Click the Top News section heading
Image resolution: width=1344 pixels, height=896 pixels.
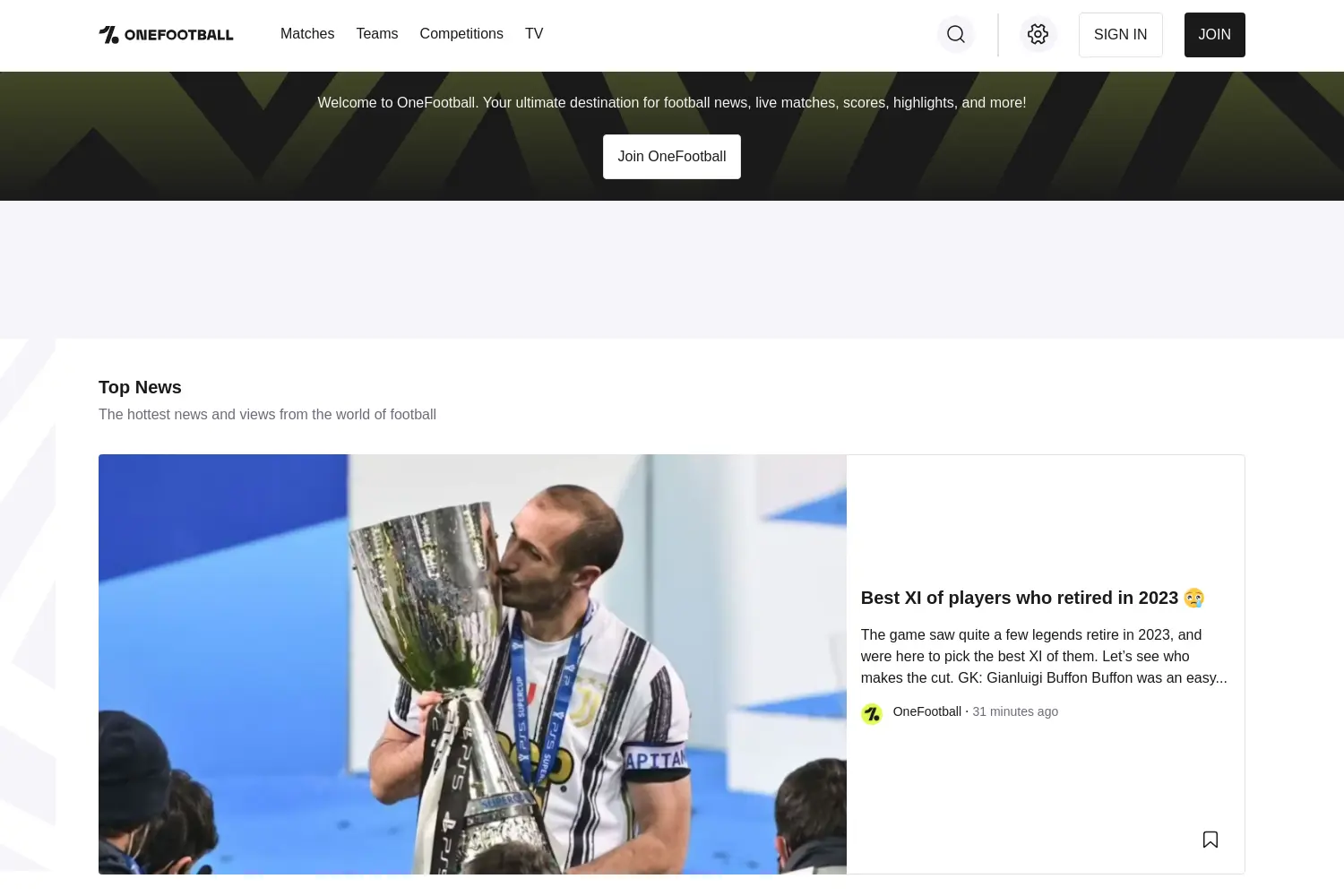tap(140, 387)
